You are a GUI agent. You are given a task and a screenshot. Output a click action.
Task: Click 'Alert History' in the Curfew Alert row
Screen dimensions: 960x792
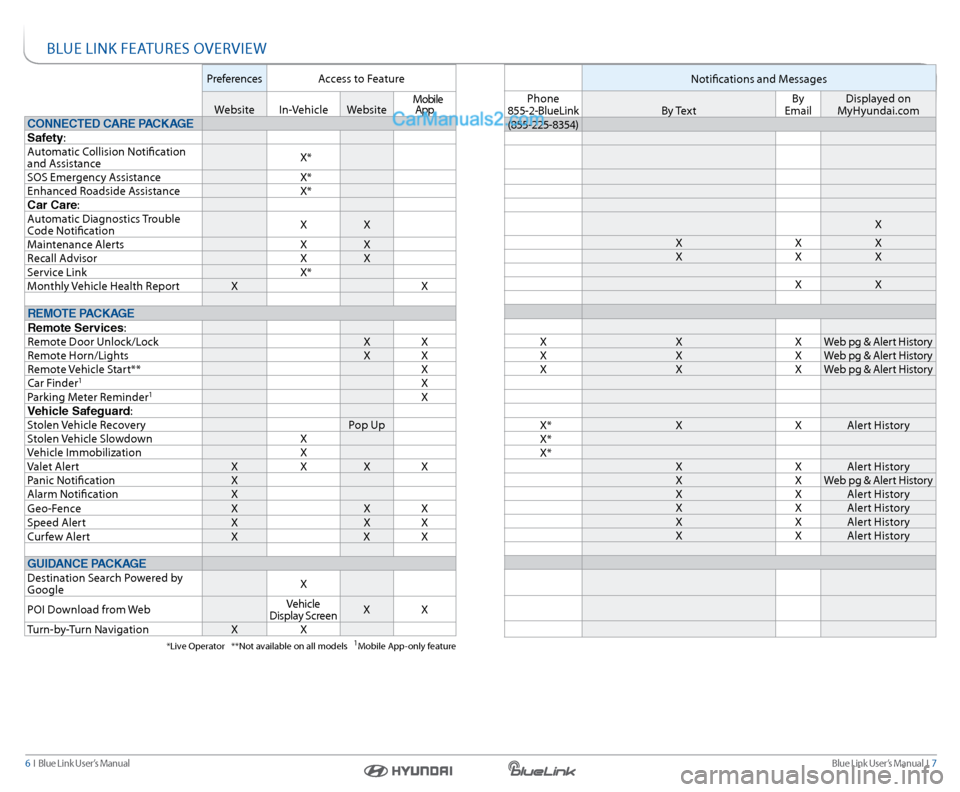pos(878,536)
